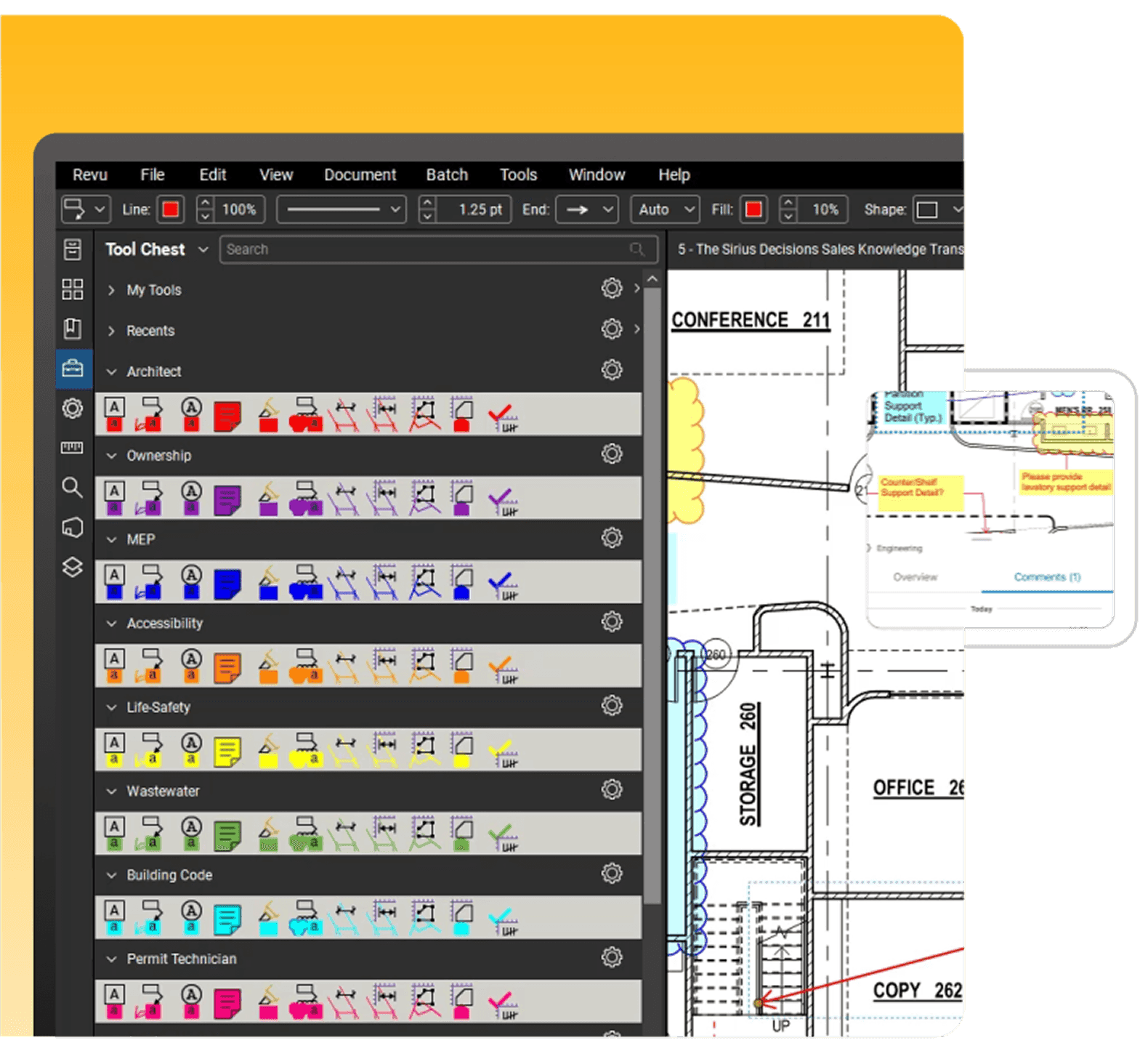Open the Bookmarks panel icon
The height and width of the screenshot is (1051, 1148).
click(73, 329)
